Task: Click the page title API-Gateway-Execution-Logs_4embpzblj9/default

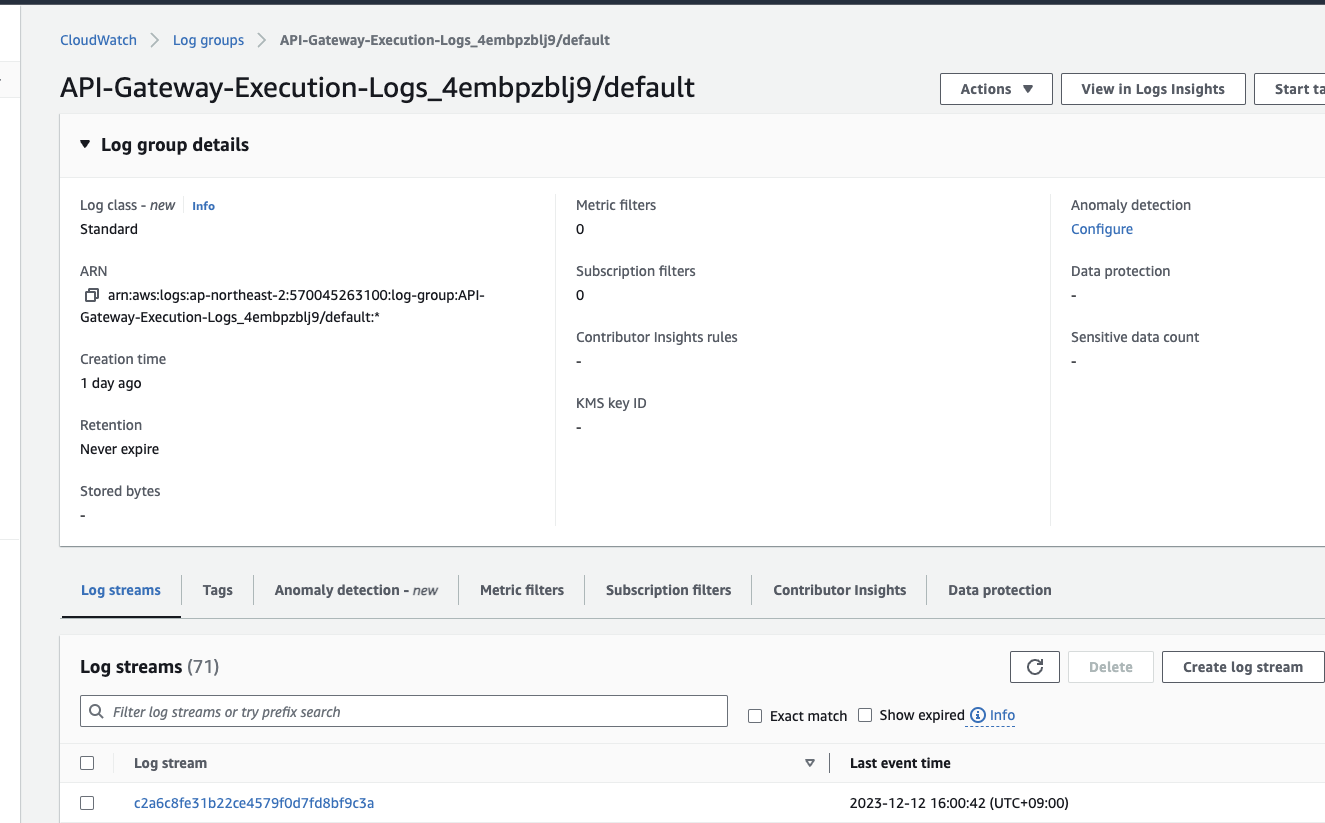Action: coord(377,87)
